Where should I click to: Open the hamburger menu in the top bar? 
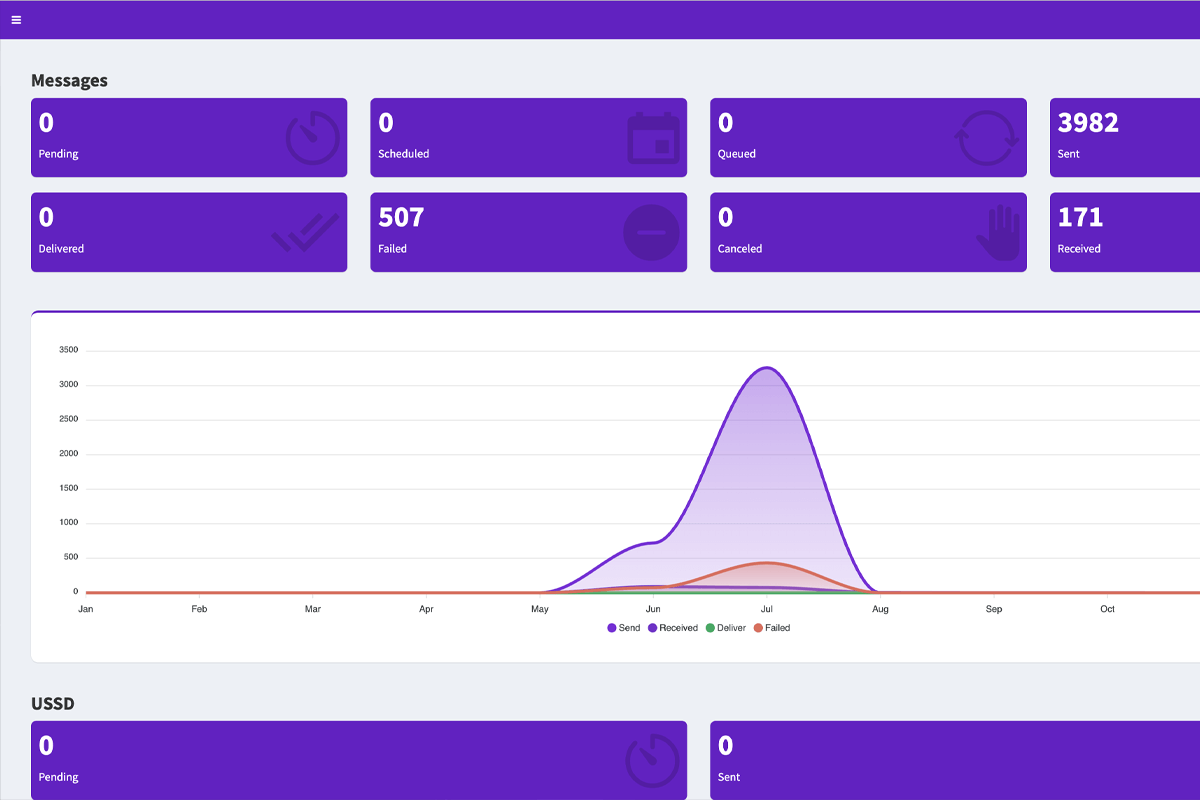pos(16,20)
